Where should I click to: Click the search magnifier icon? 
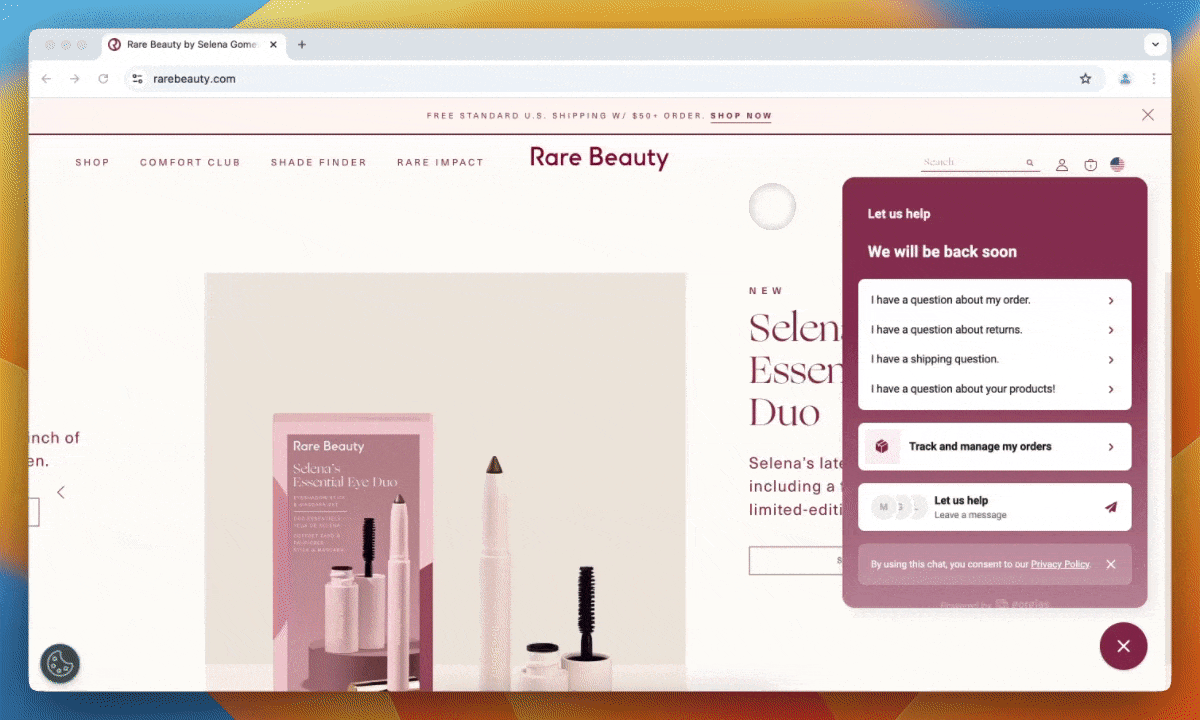pos(1030,162)
